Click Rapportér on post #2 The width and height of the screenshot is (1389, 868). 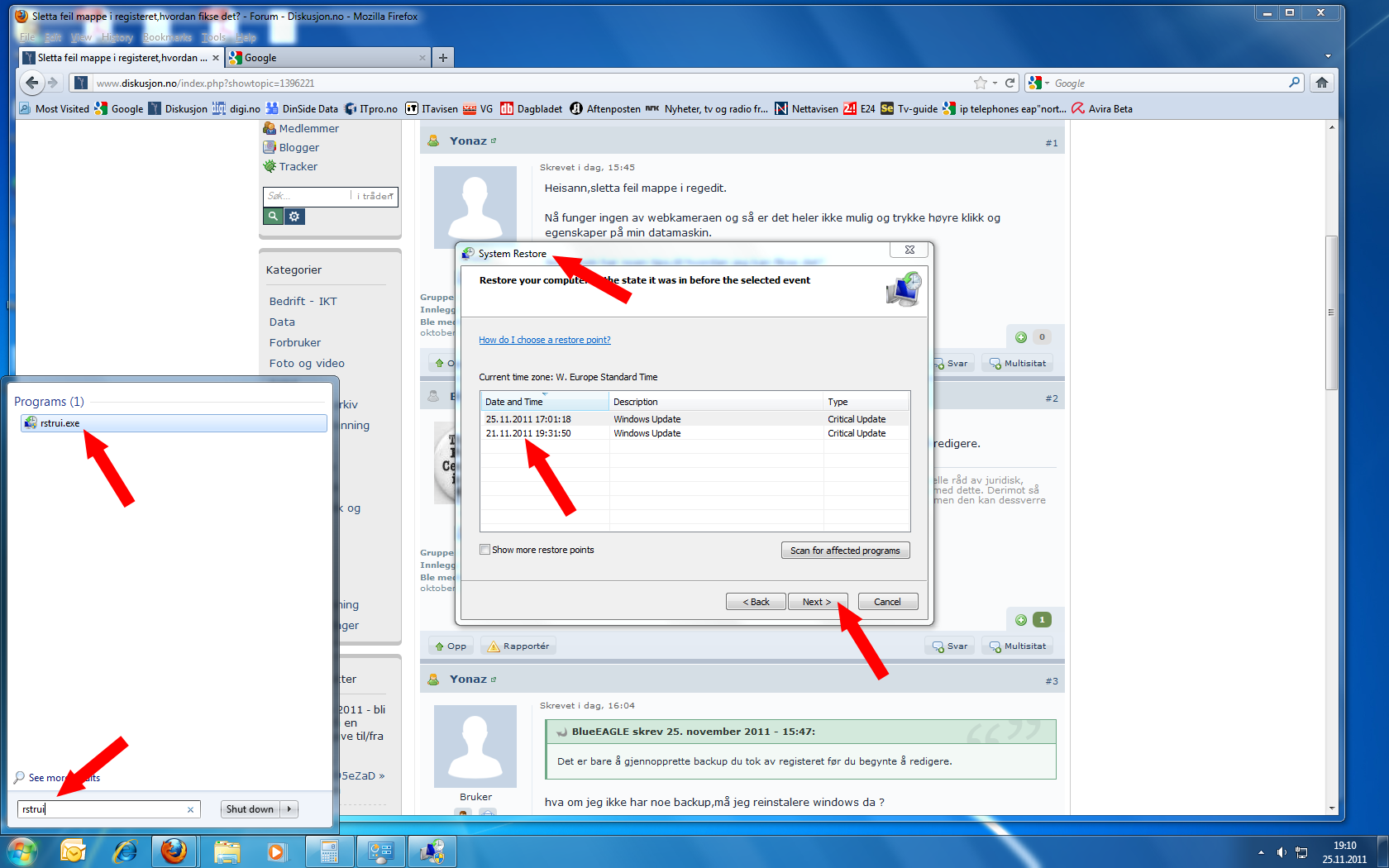coord(518,646)
